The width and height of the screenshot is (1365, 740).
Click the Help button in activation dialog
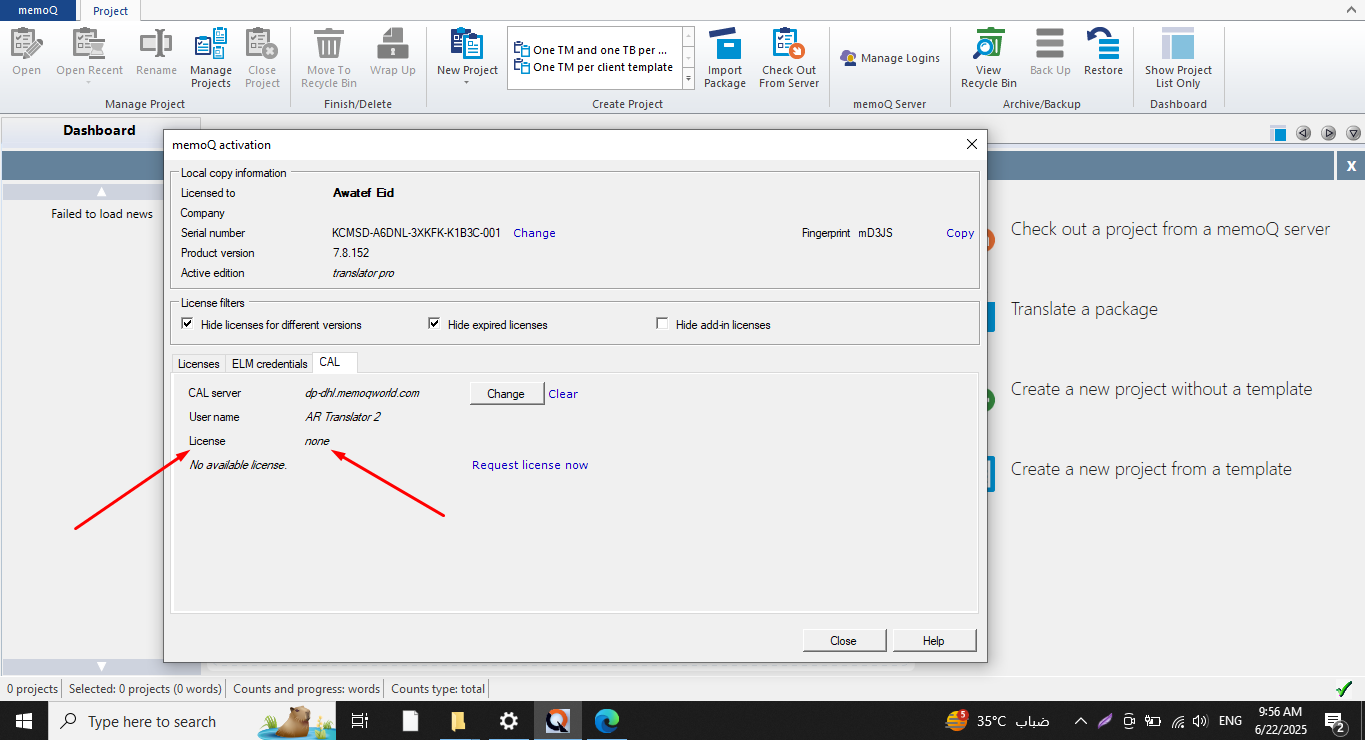(934, 641)
